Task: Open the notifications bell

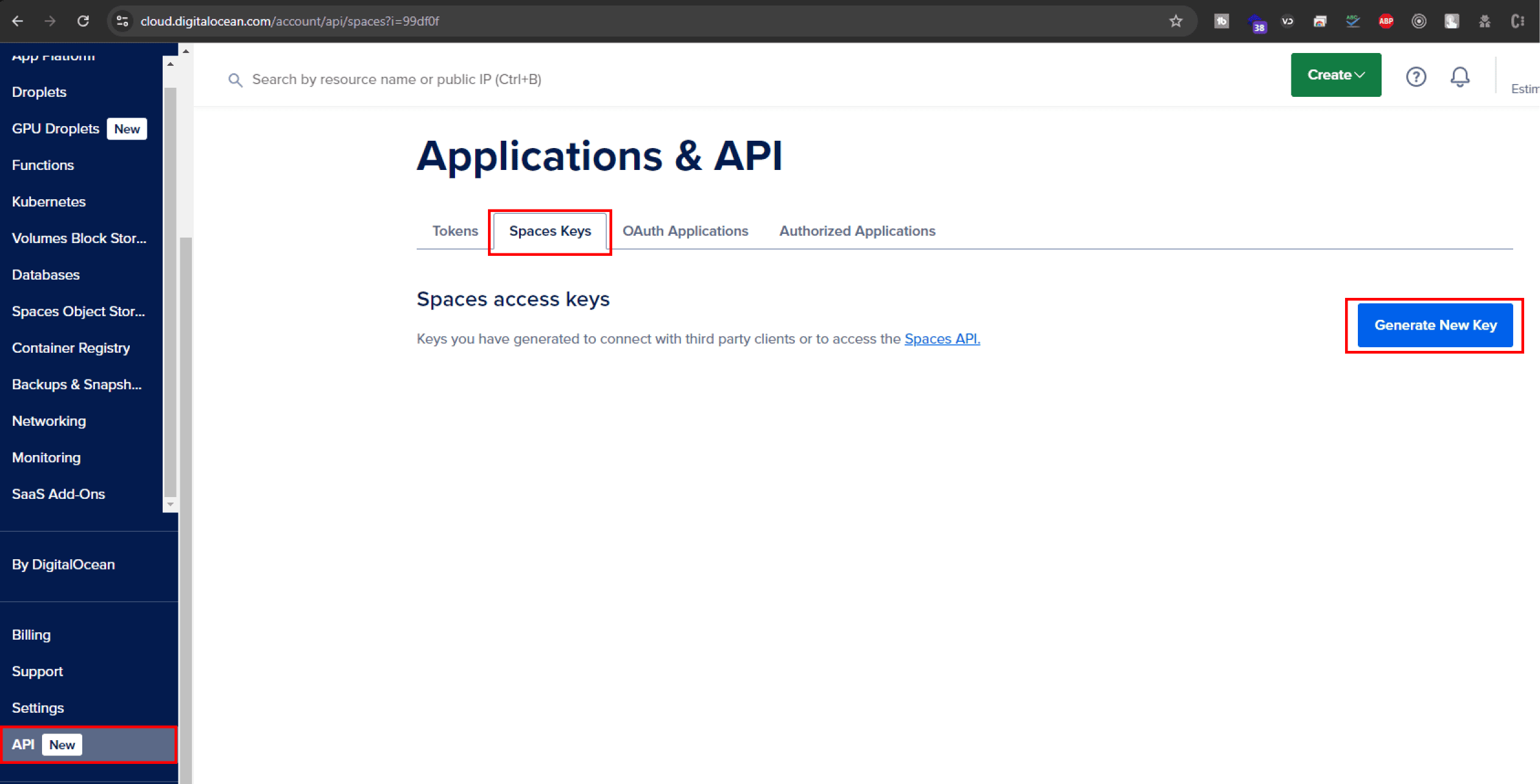Action: coord(1460,77)
